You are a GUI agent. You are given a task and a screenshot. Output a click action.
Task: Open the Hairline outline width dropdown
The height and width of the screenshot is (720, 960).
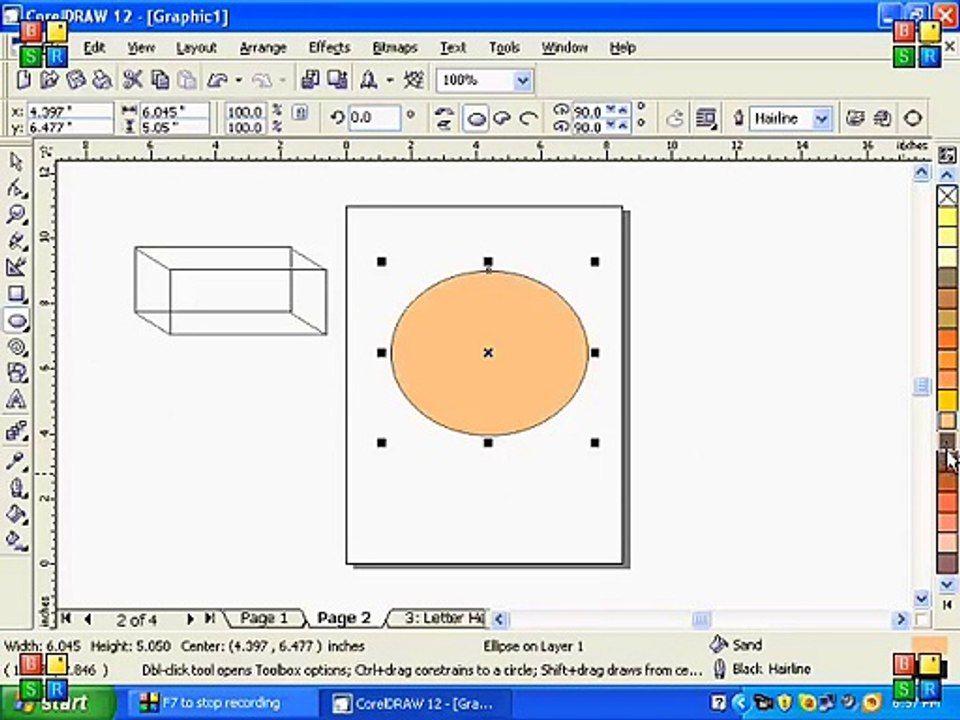tap(822, 118)
